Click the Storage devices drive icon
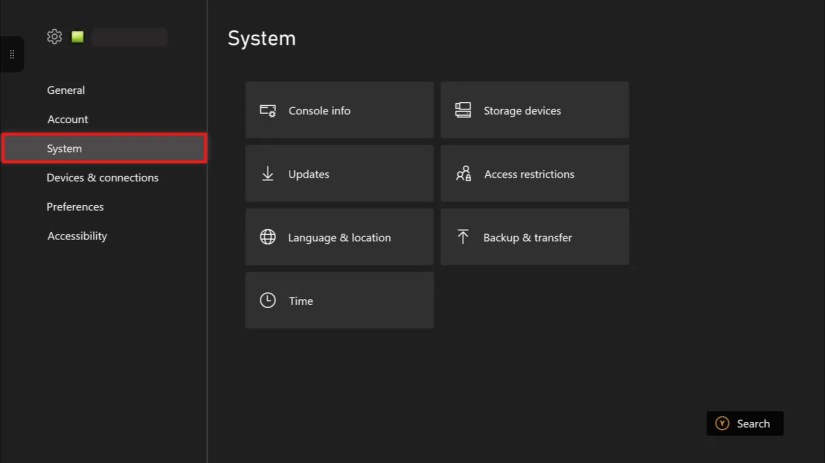 (x=463, y=110)
